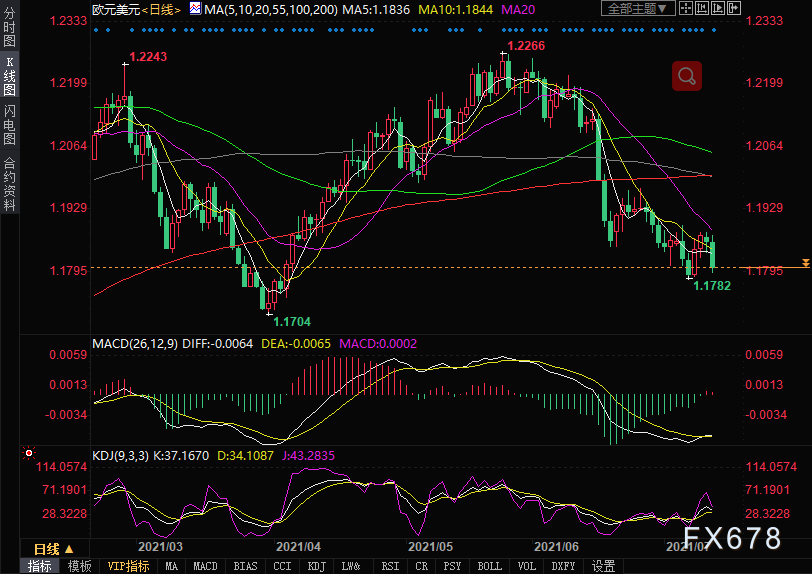Select the BOLL indicator button
The image size is (812, 574).
click(489, 566)
